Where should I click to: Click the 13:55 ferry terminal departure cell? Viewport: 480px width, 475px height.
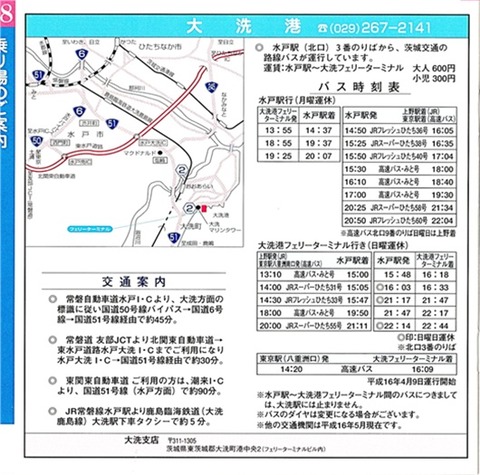[278, 130]
